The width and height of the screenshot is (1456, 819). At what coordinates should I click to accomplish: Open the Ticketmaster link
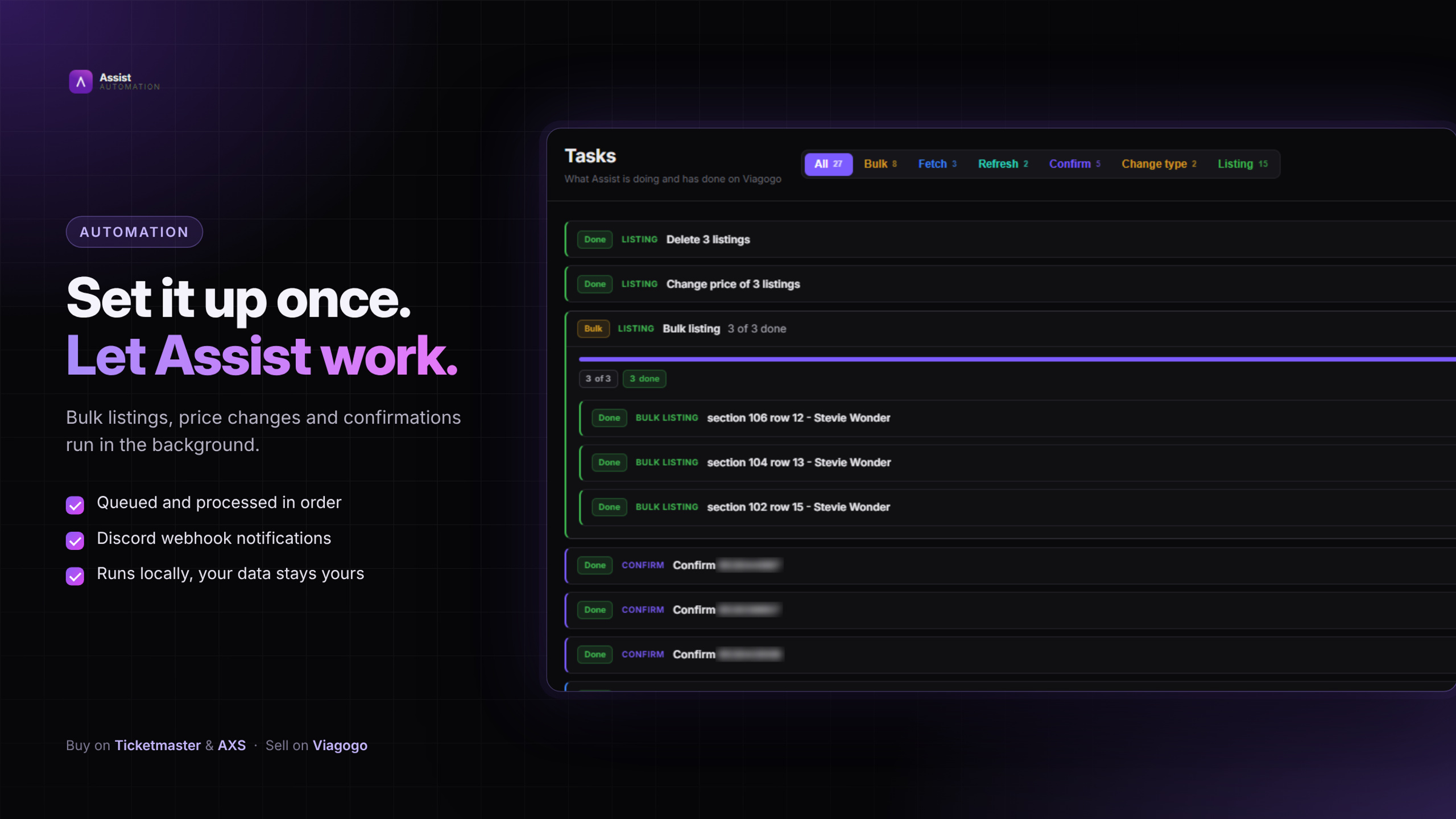(158, 745)
